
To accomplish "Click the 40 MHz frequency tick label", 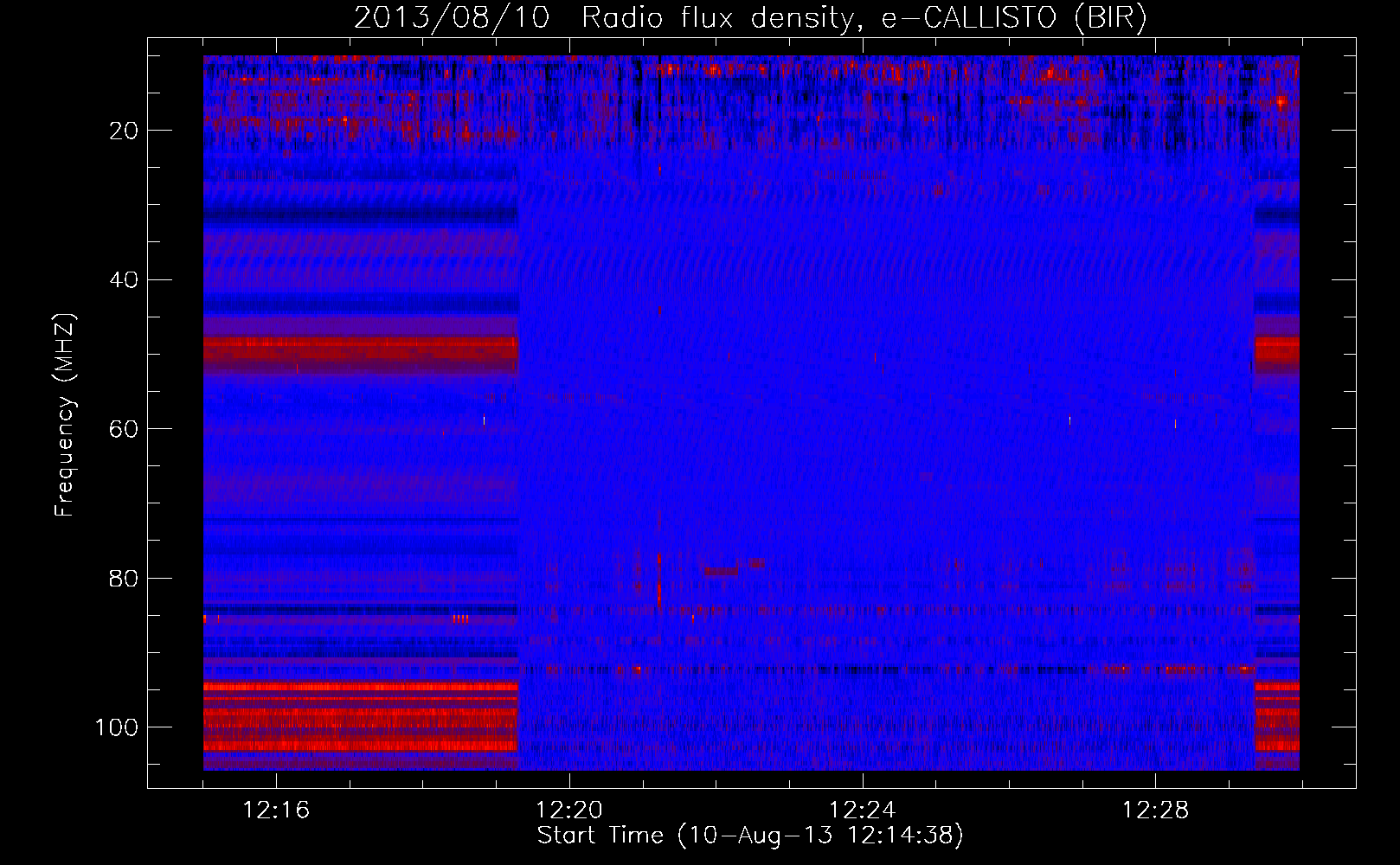I will (125, 280).
